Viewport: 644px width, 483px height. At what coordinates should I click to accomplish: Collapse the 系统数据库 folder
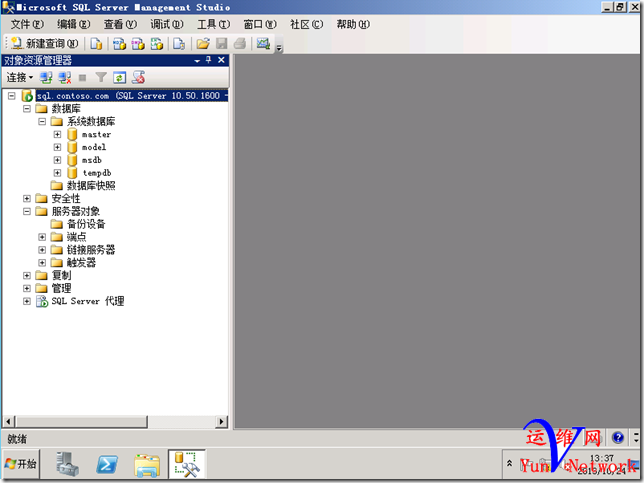point(42,122)
